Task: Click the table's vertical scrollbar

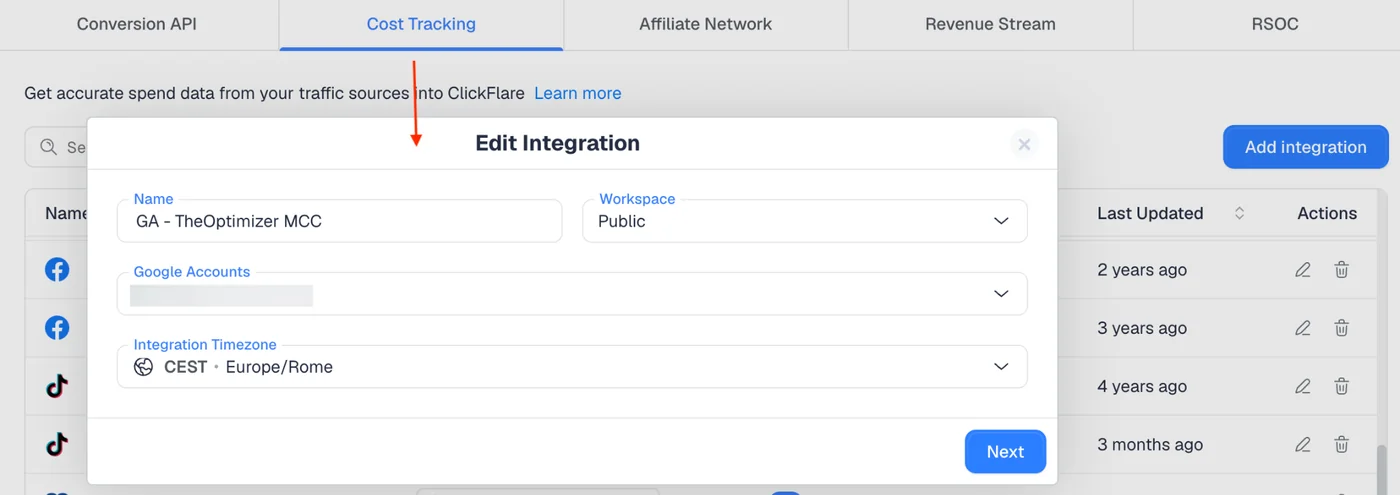Action: [1384, 468]
